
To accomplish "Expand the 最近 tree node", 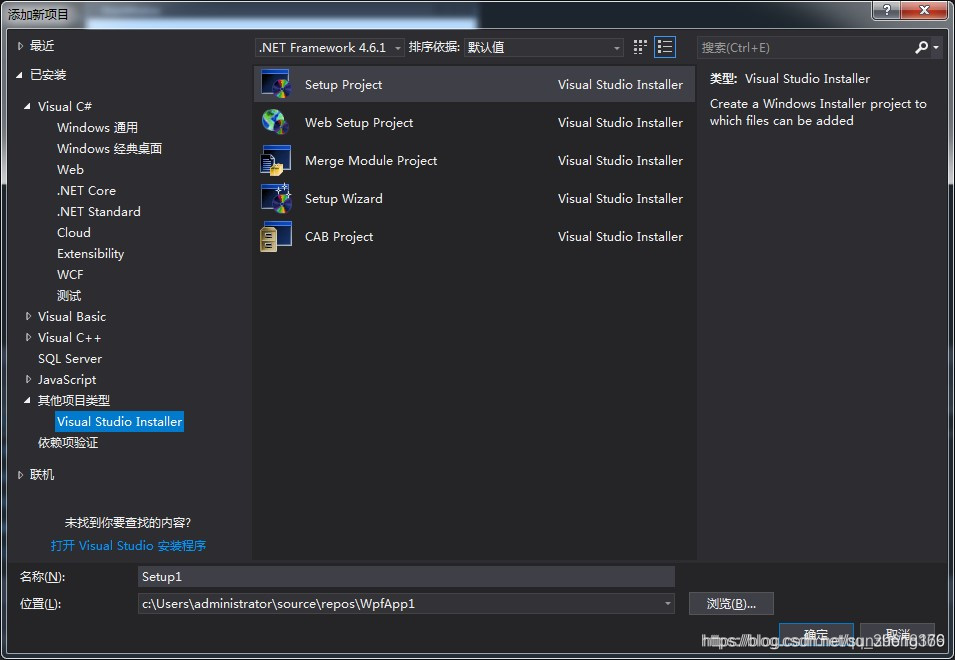I will (20, 46).
